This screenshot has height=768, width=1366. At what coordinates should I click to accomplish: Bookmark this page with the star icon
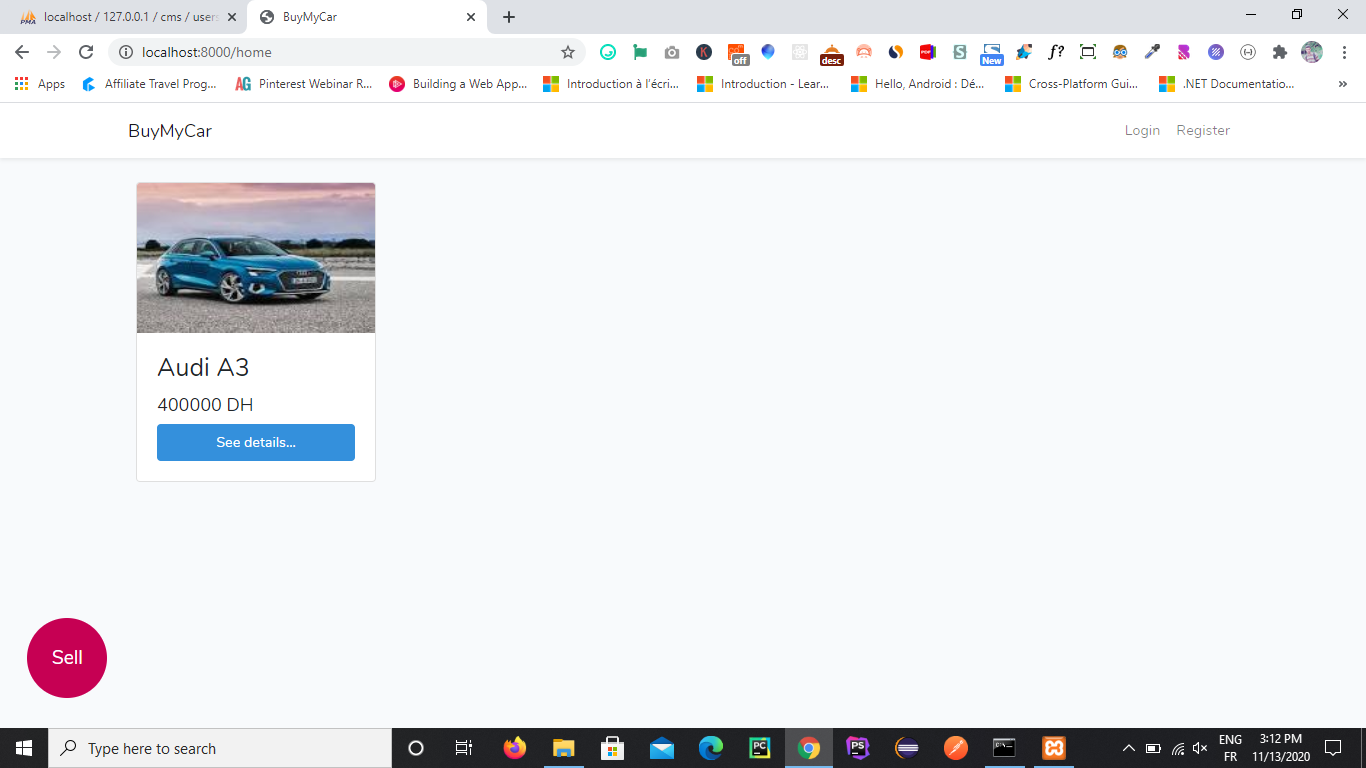568,52
